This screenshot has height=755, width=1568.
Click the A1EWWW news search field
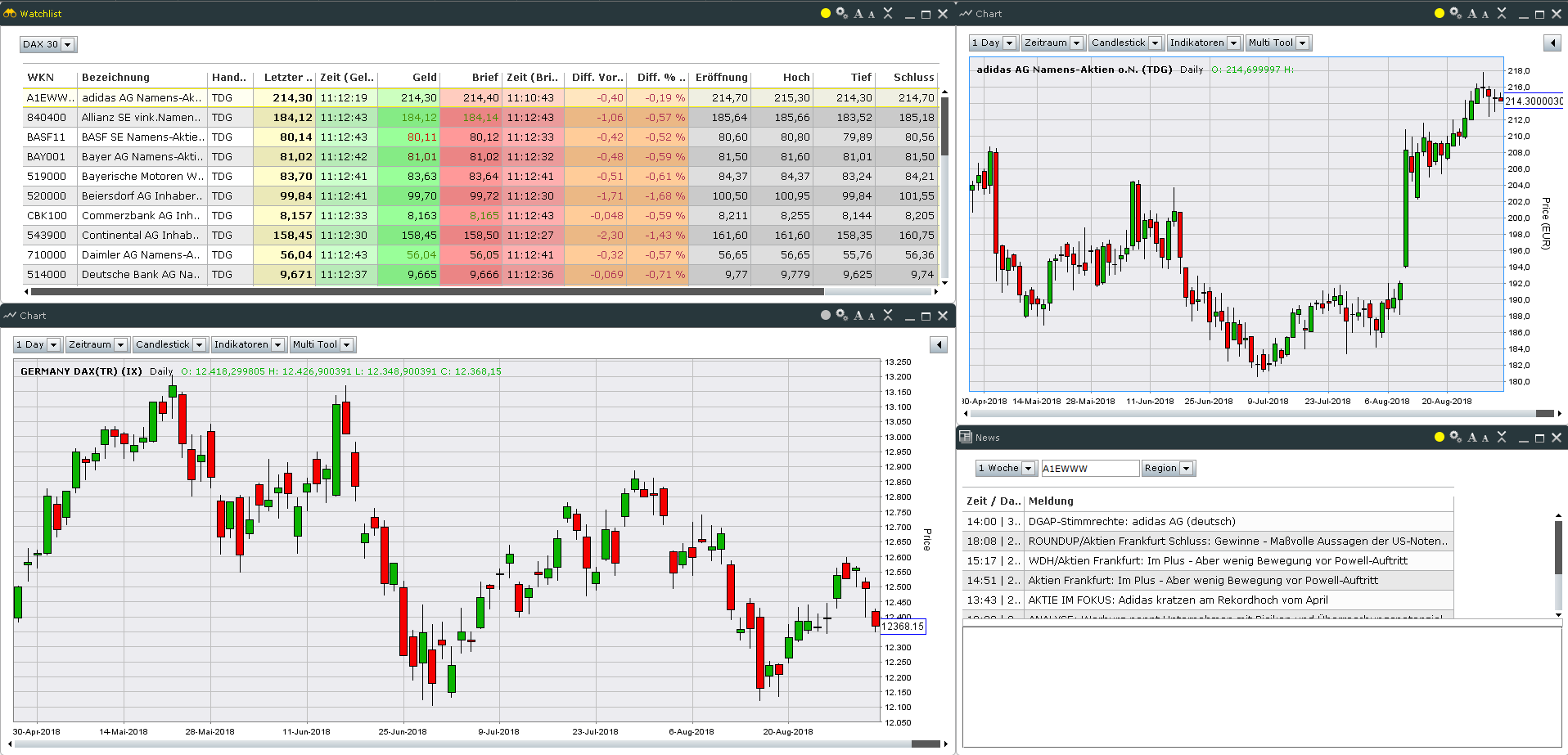coord(1089,468)
